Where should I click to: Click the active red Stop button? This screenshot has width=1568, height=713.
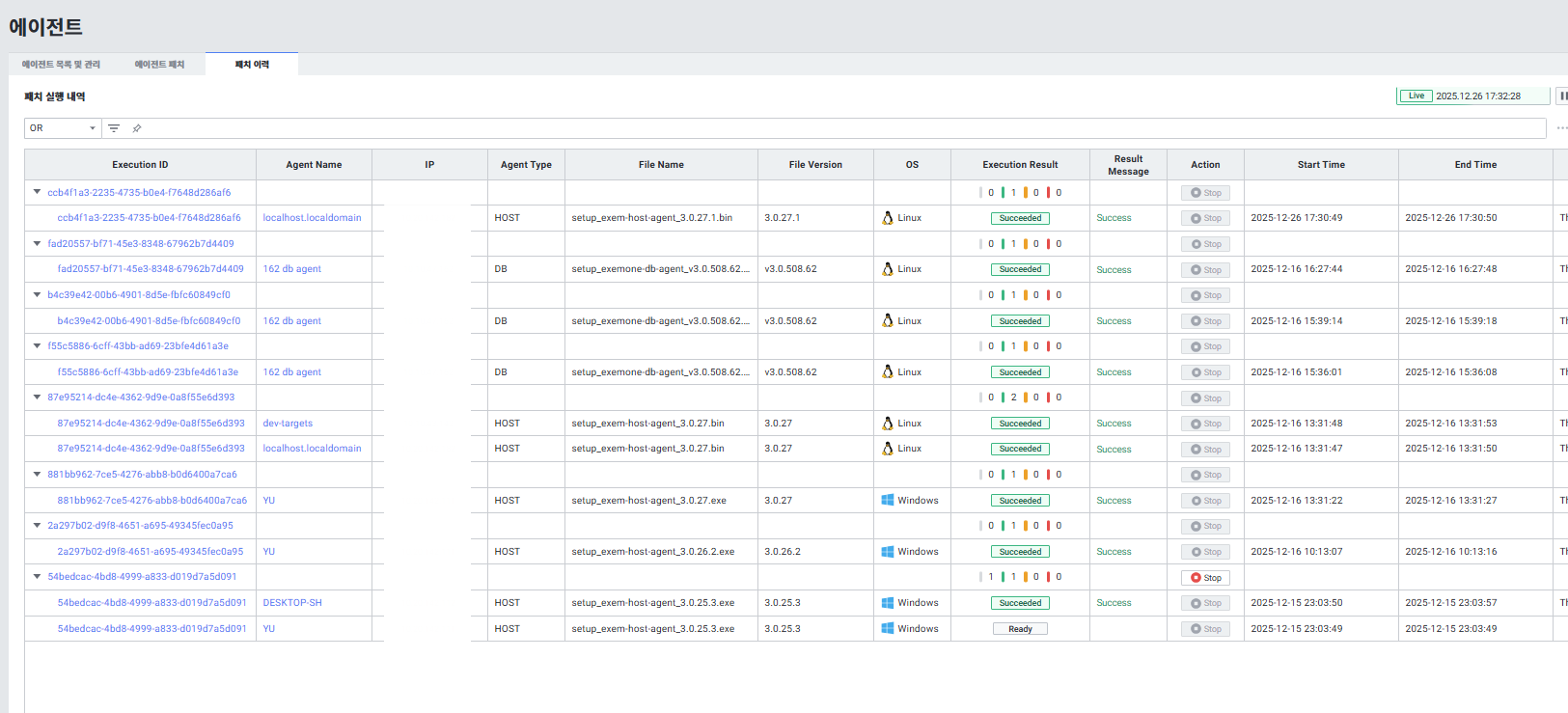1205,578
